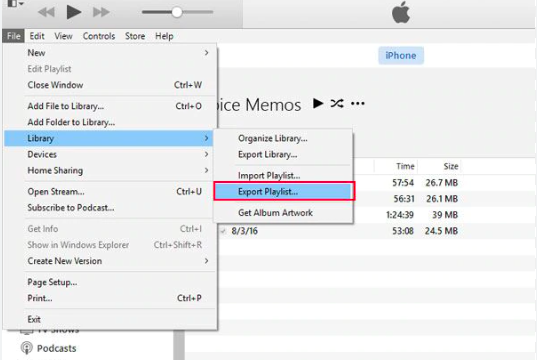This screenshot has height=360, width=537.
Task: Choose Subscribe to Podcast
Action: coord(110,208)
